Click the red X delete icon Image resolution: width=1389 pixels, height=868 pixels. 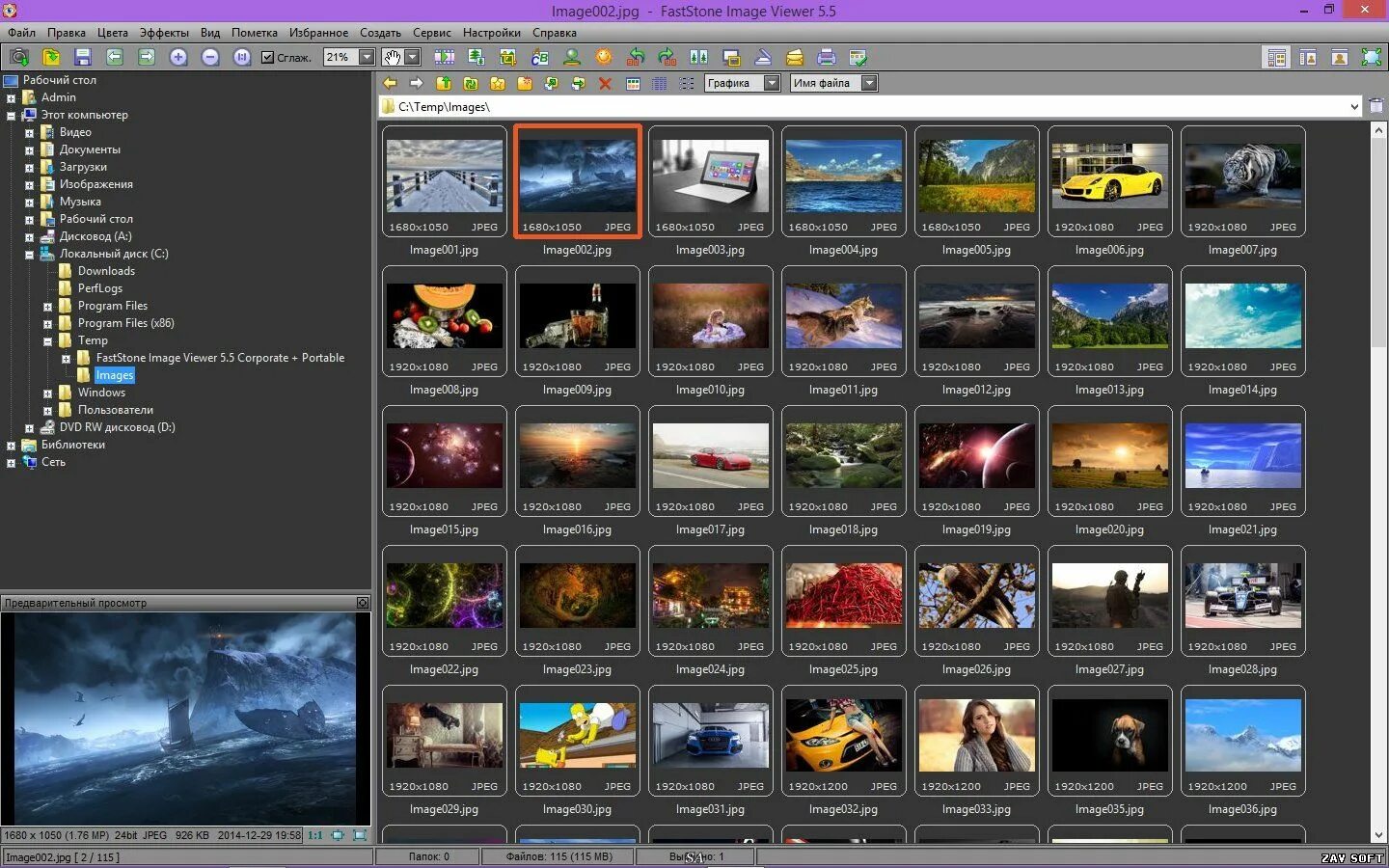pyautogui.click(x=605, y=84)
